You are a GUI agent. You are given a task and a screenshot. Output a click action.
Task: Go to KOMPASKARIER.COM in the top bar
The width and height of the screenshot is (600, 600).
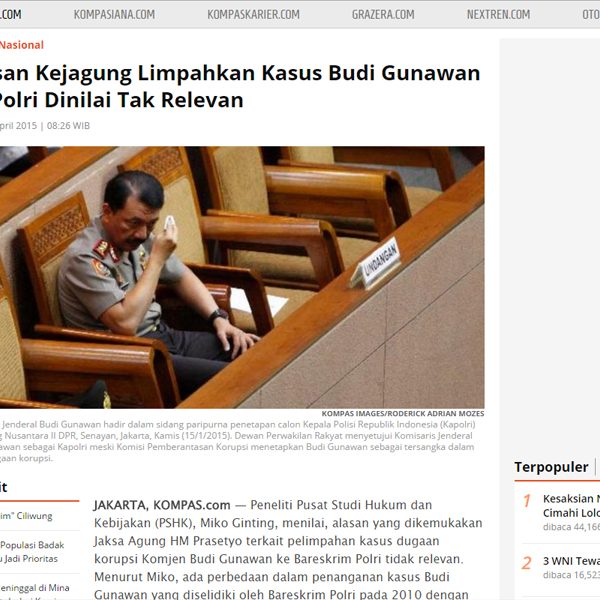[x=253, y=14]
